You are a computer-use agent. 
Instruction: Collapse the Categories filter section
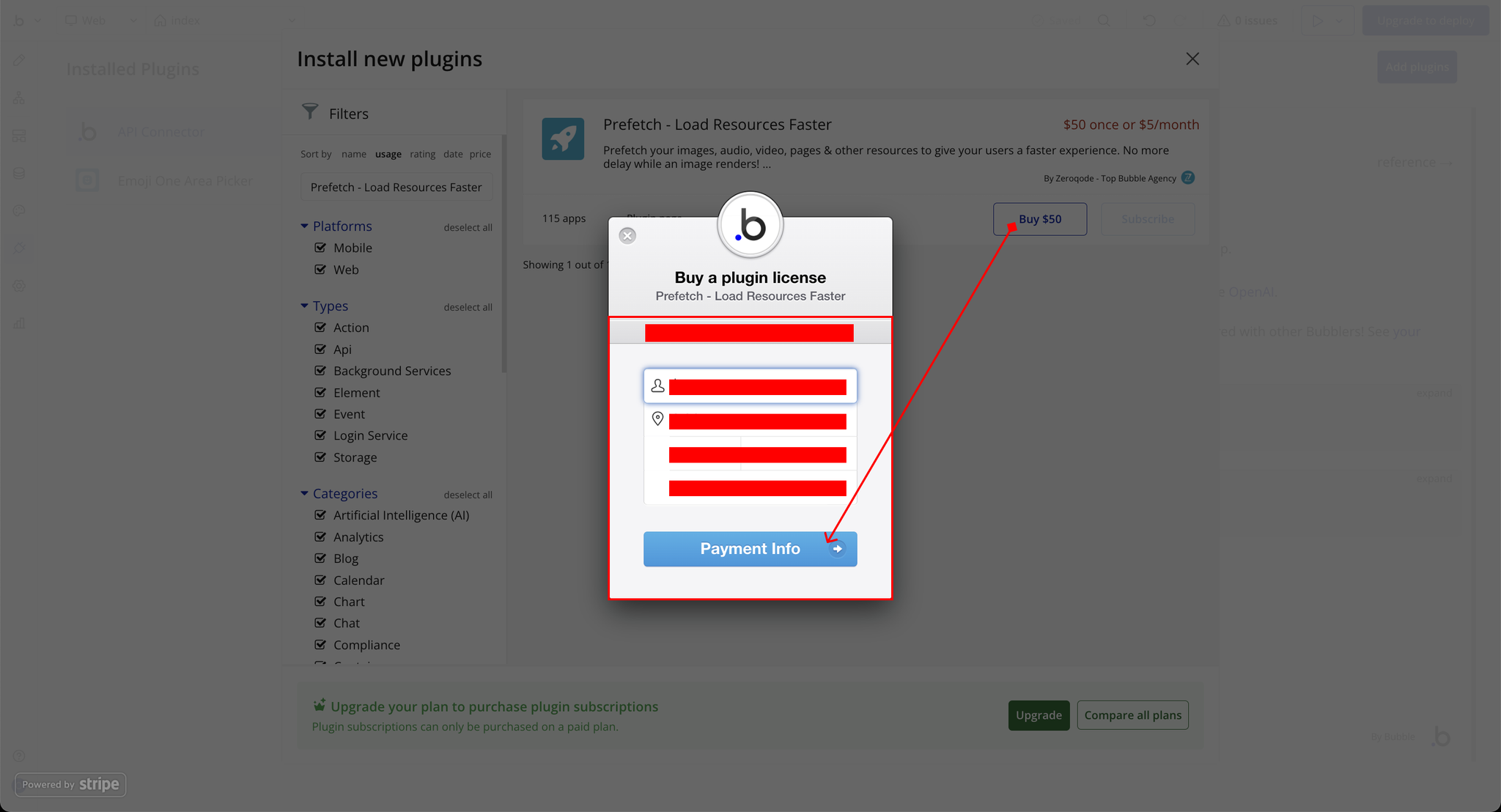tap(304, 493)
